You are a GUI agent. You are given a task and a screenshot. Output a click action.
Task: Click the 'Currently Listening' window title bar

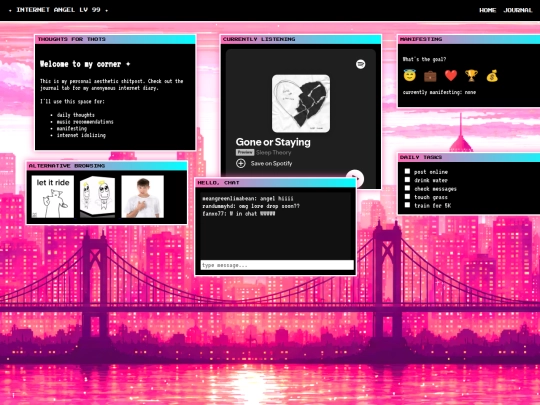(x=301, y=39)
